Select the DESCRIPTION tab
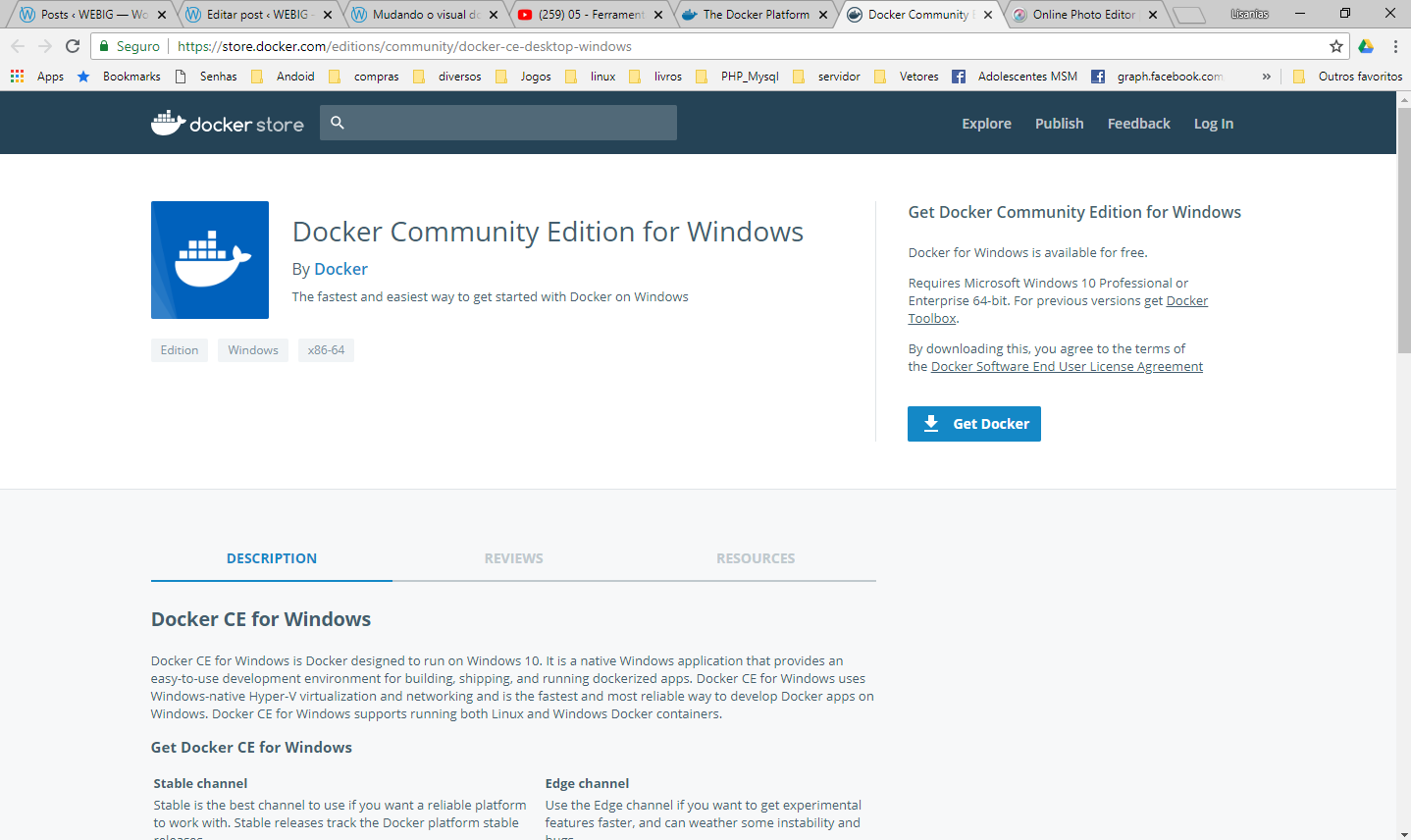Screen dimensions: 1411x840 (x=272, y=558)
